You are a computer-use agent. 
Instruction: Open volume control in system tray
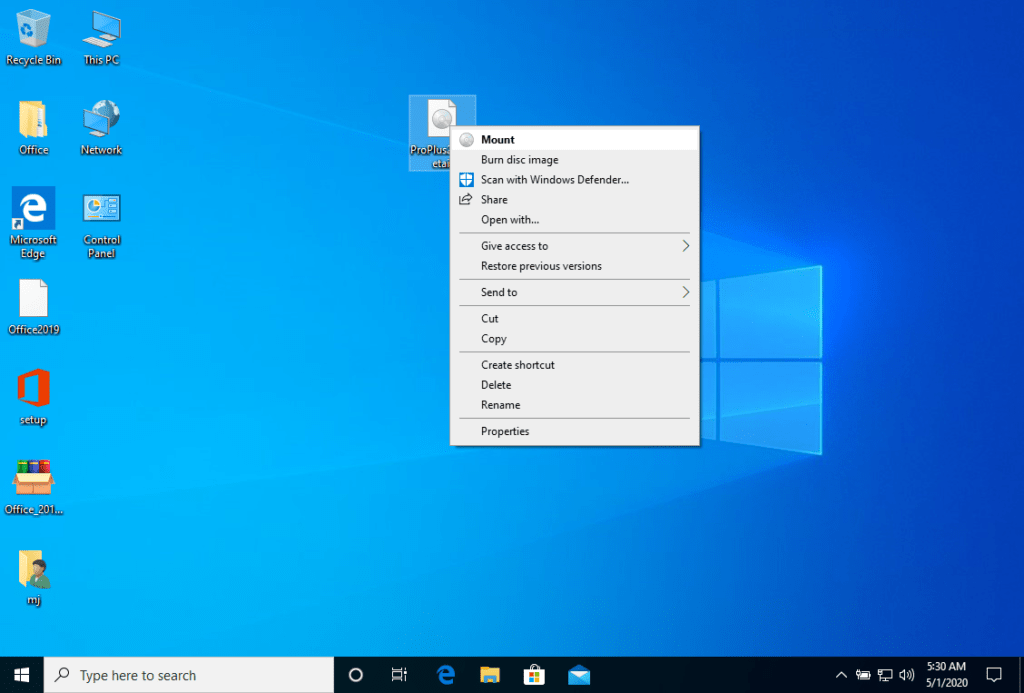pos(907,675)
